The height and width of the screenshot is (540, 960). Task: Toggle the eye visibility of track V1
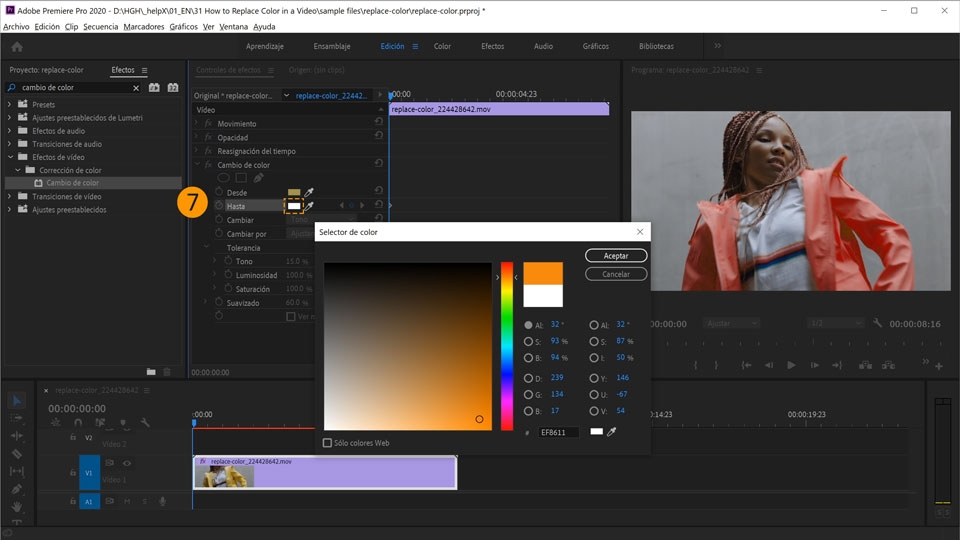pos(127,463)
